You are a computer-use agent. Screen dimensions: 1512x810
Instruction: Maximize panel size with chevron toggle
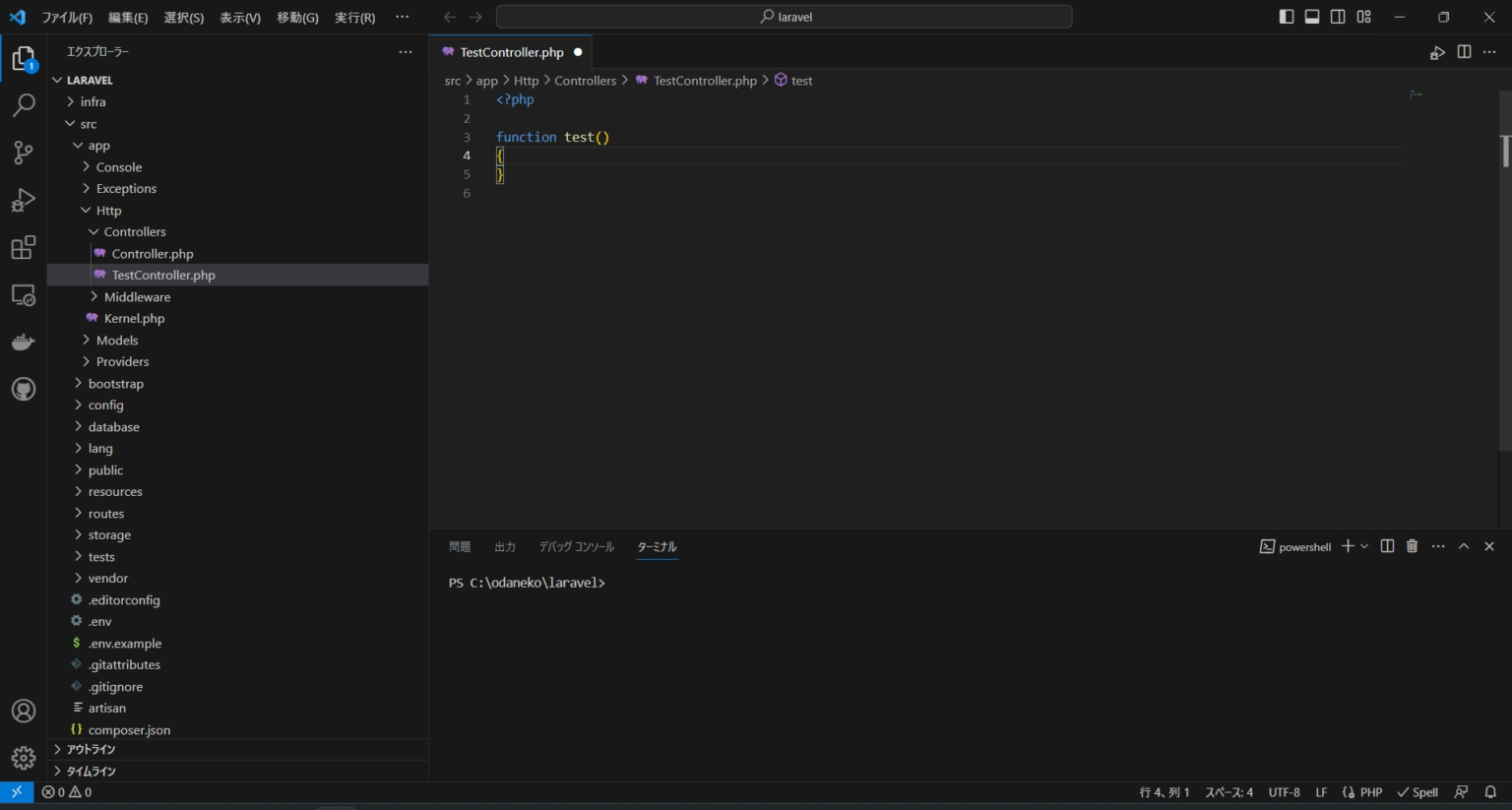click(x=1464, y=545)
